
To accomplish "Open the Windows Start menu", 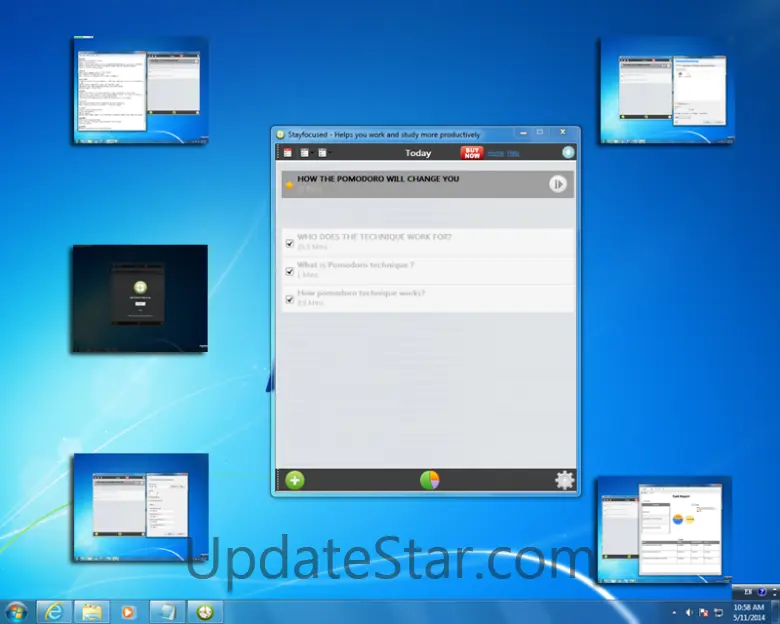I will (16, 612).
